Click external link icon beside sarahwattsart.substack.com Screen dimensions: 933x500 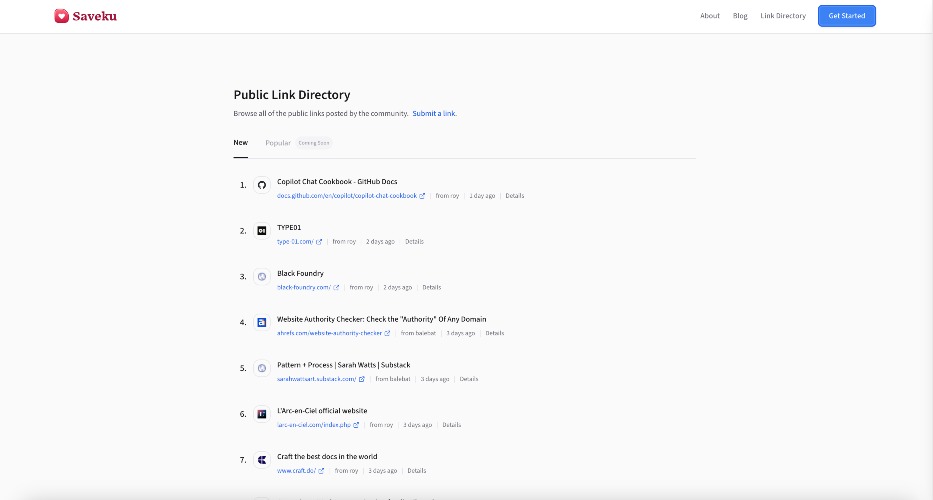(x=362, y=379)
